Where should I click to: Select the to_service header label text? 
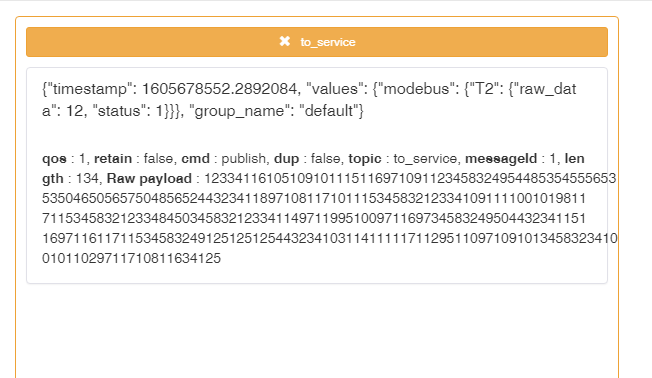328,42
